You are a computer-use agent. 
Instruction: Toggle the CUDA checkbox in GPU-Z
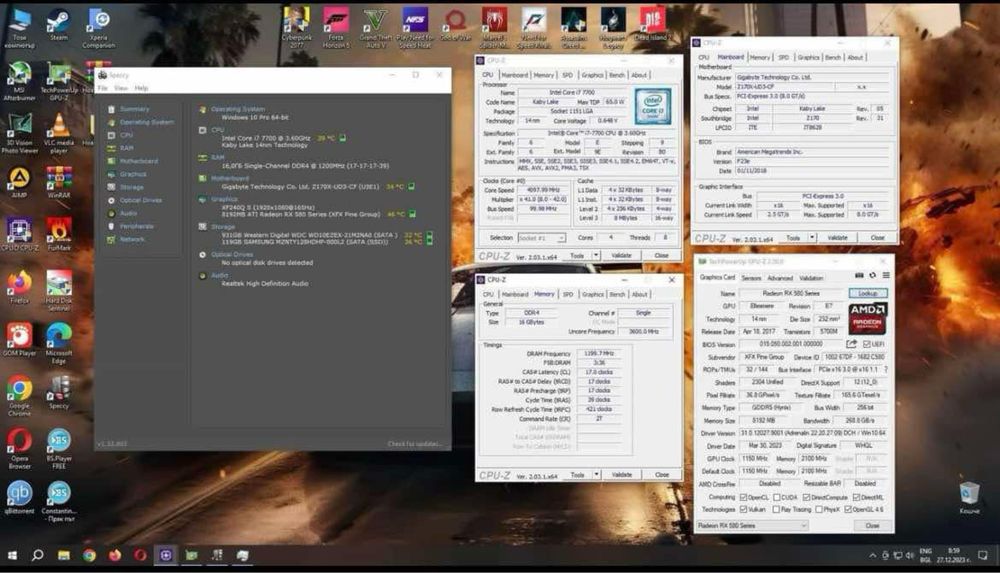(x=777, y=497)
